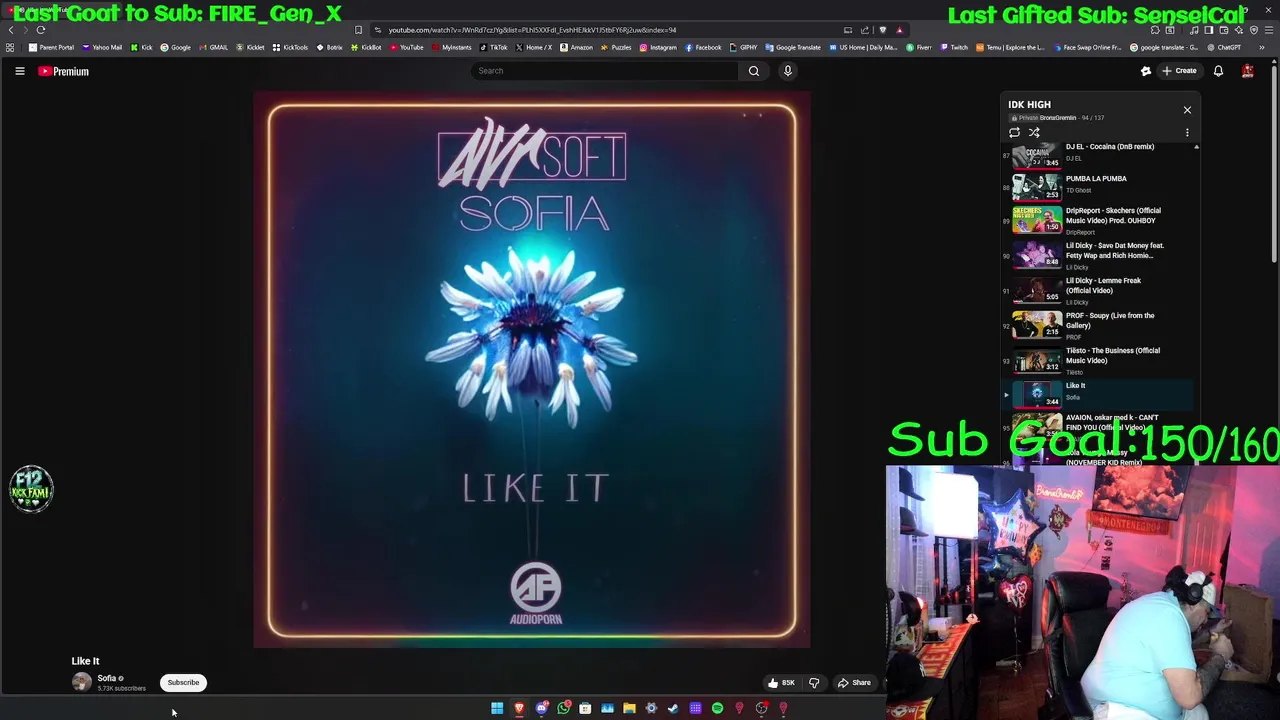Select DripReport - Skechers in playlist

tap(1100, 220)
